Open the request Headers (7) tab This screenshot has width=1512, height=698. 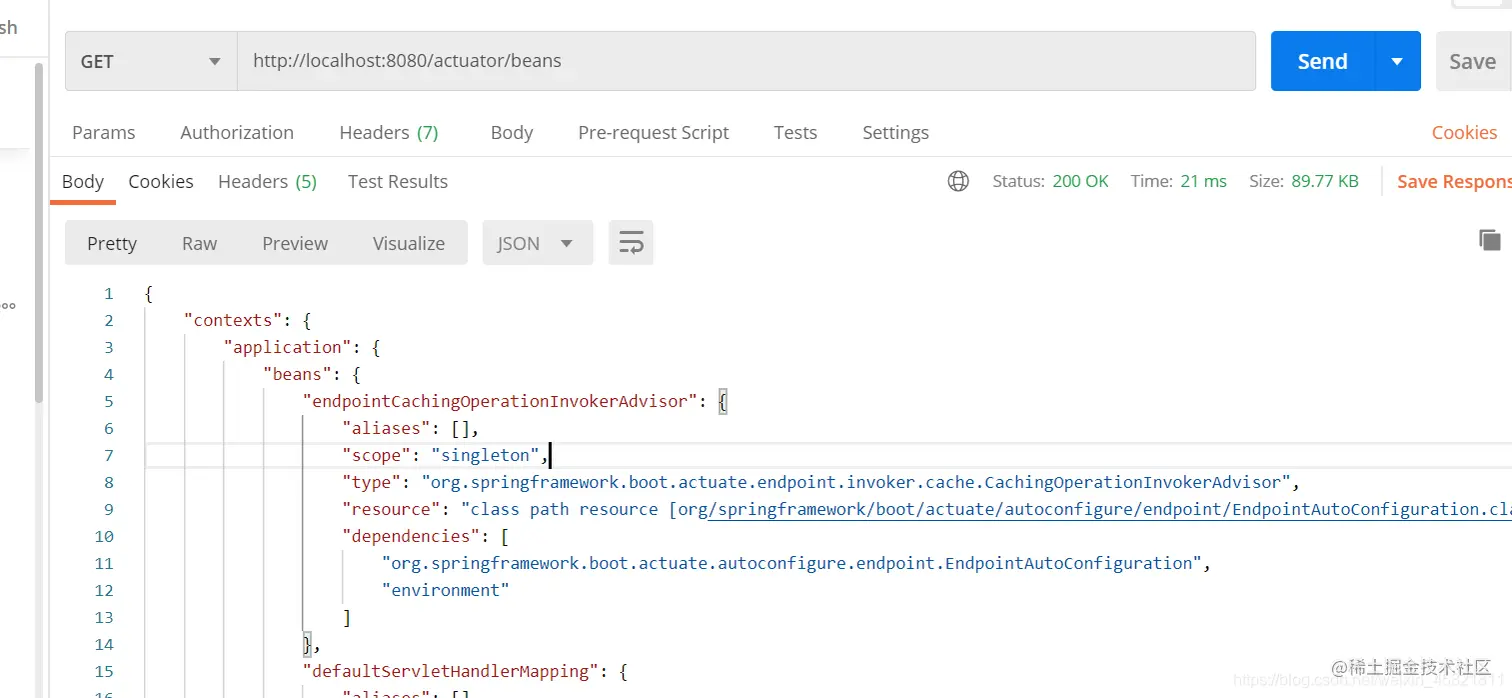[x=389, y=132]
